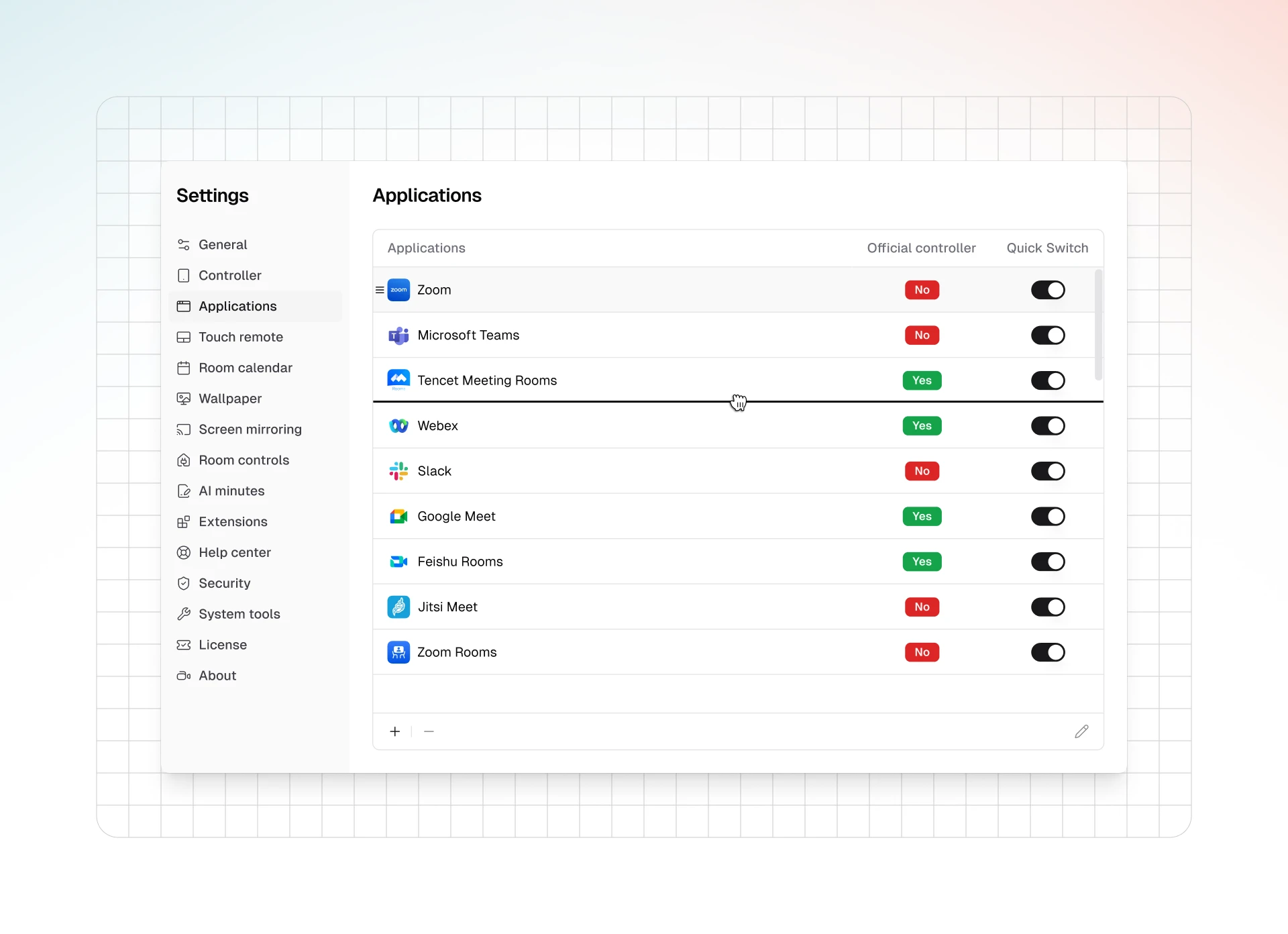Click the plus icon to add application
Screen dimensions: 1288x934
tap(395, 731)
